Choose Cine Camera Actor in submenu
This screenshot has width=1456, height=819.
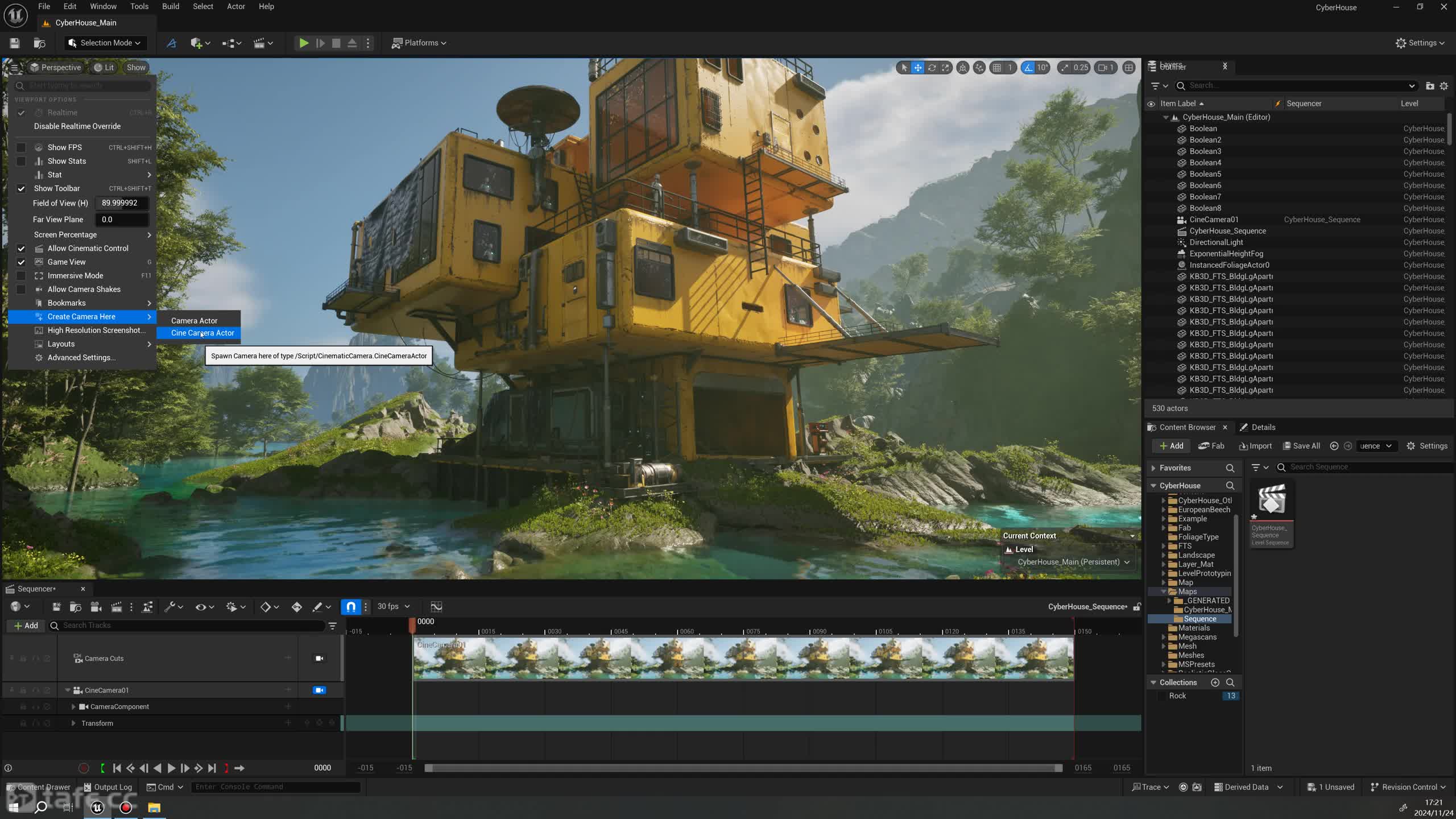point(198,333)
